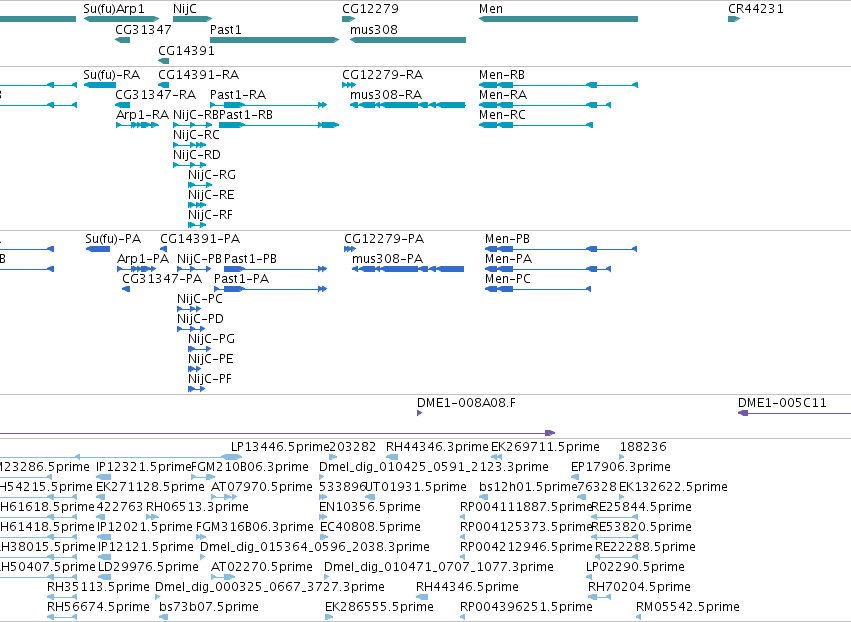Select the EN10356.5prime EST label
This screenshot has width=851, height=622.
tap(370, 507)
